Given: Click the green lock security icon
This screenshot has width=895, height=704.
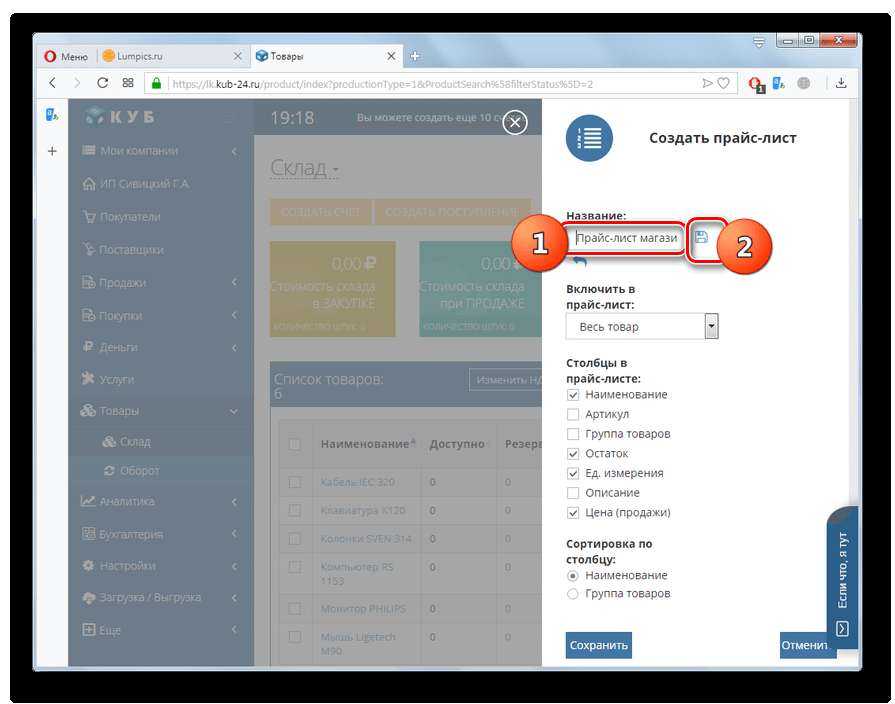Looking at the screenshot, I should click(156, 83).
